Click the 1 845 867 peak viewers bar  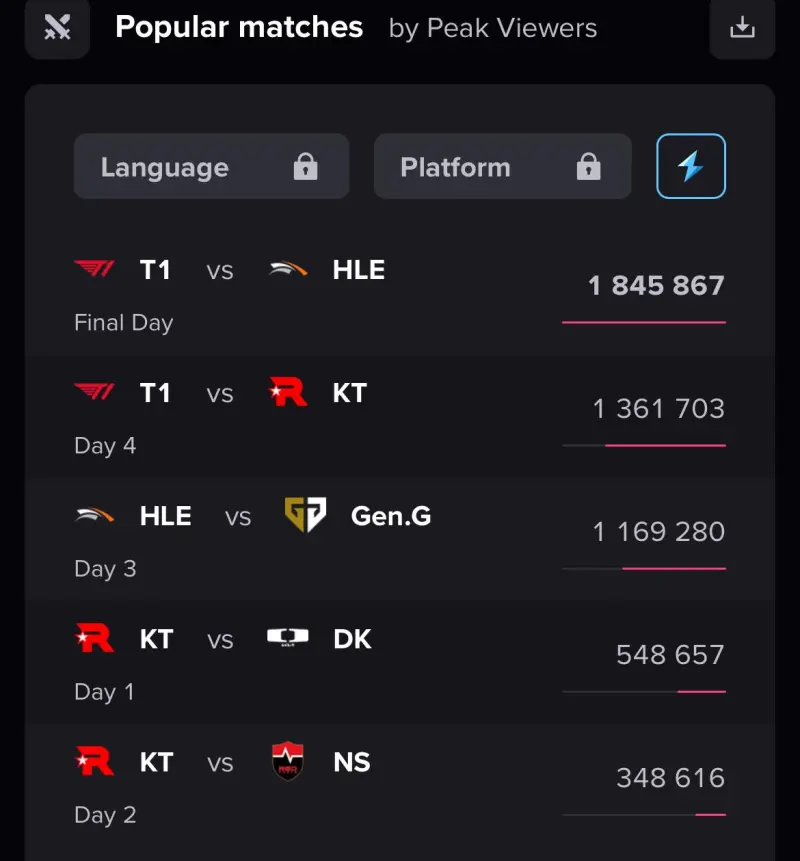pos(644,322)
